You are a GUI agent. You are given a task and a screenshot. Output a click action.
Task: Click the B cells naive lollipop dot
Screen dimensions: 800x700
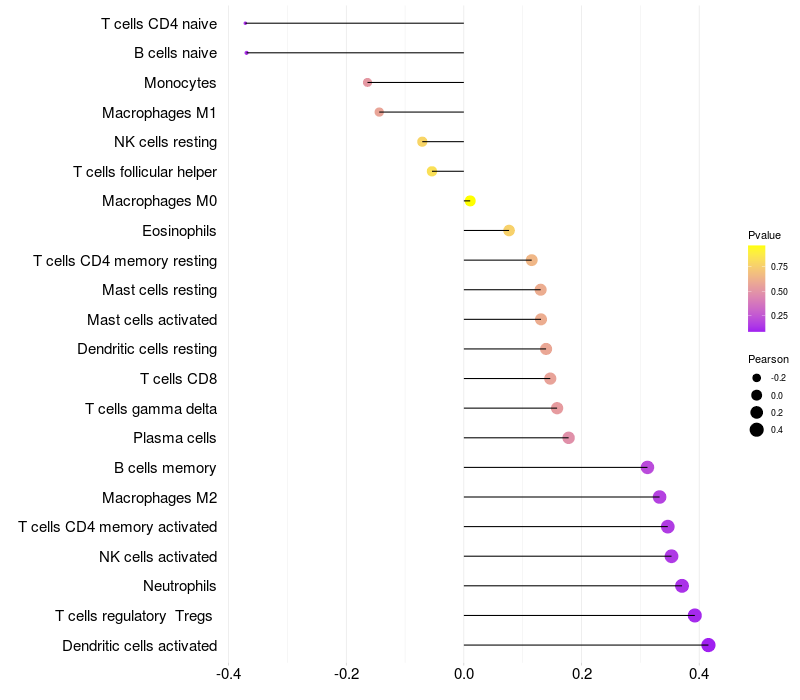tap(247, 52)
